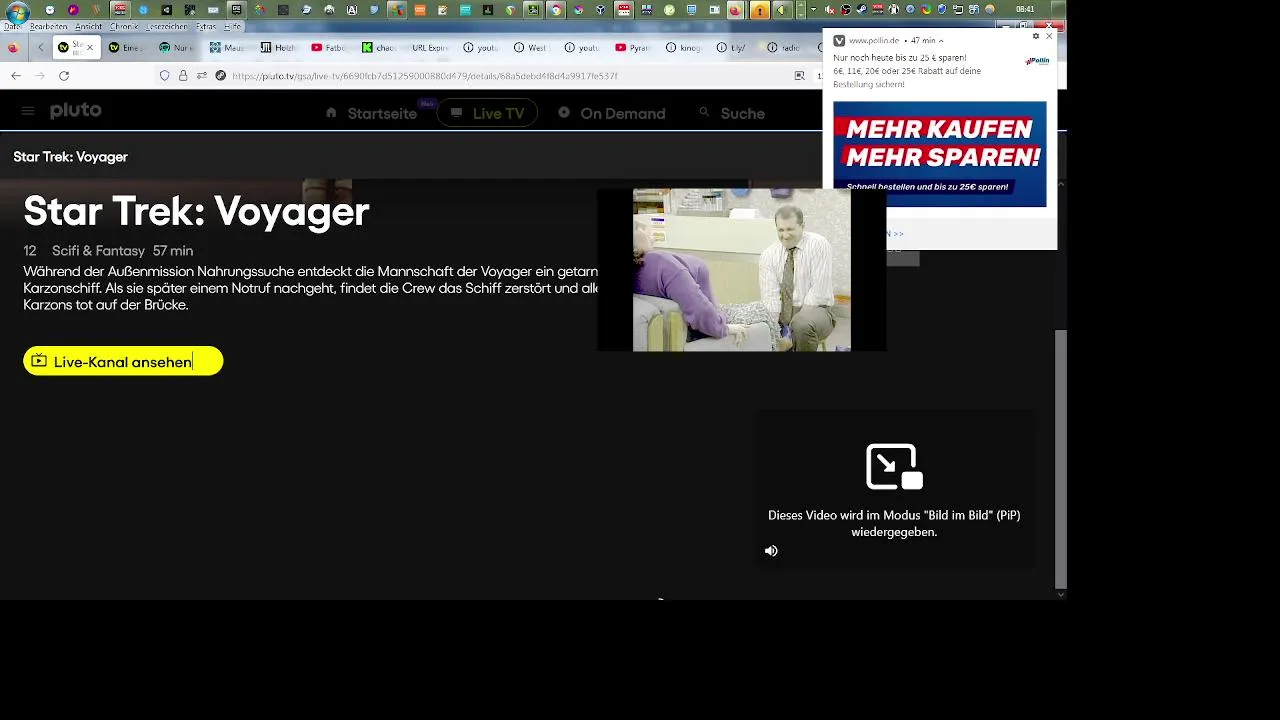Click the muted volume tray icon
This screenshot has height=720, width=1280.
829,10
